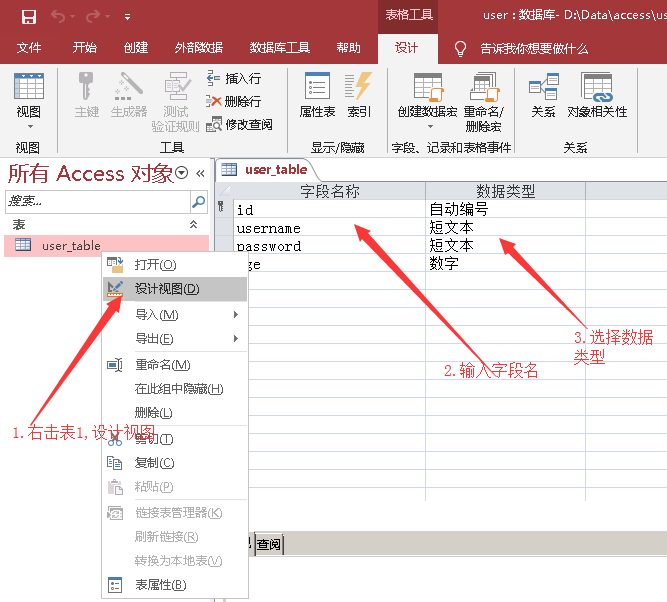The height and width of the screenshot is (602, 667).
Task: Click the 自动编号 data type cell
Action: [505, 209]
